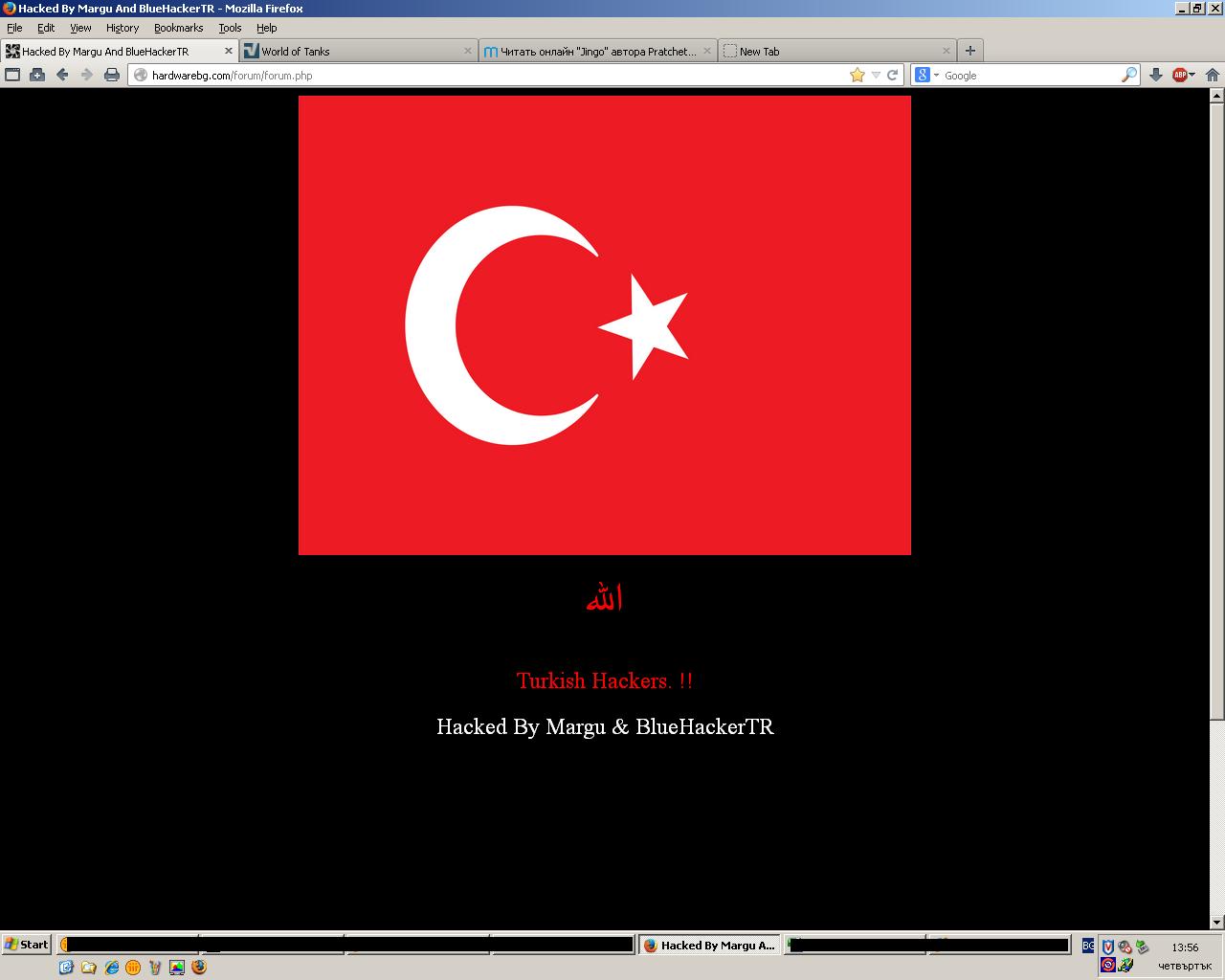Click the Print icon in the toolbar
1225x980 pixels.
pos(112,75)
